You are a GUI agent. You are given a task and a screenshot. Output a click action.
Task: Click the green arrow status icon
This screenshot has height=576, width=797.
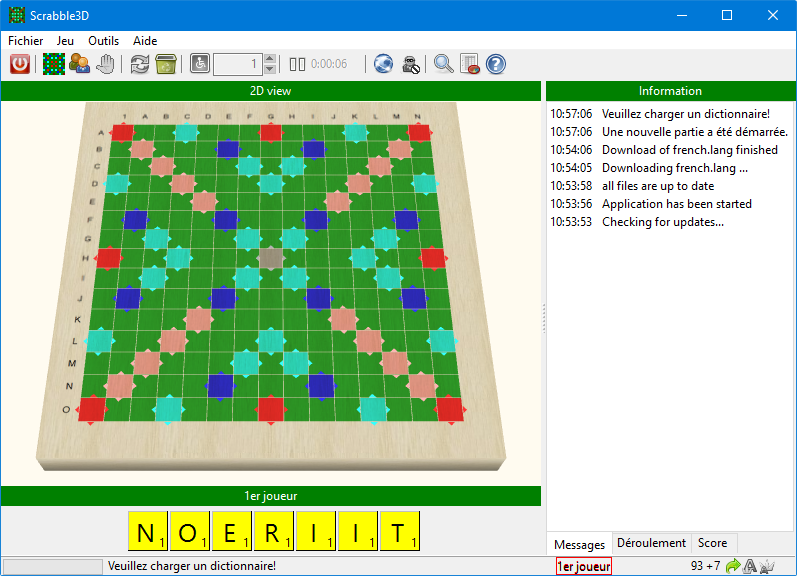(x=732, y=566)
